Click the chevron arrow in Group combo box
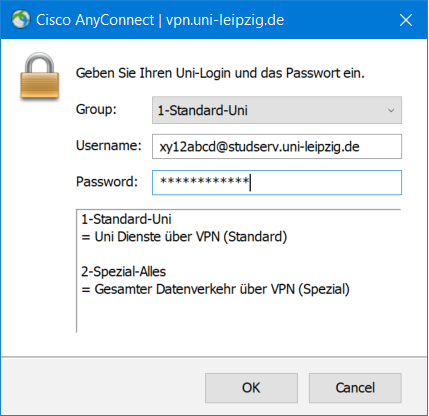Screen dimensions: 429x416 point(391,110)
